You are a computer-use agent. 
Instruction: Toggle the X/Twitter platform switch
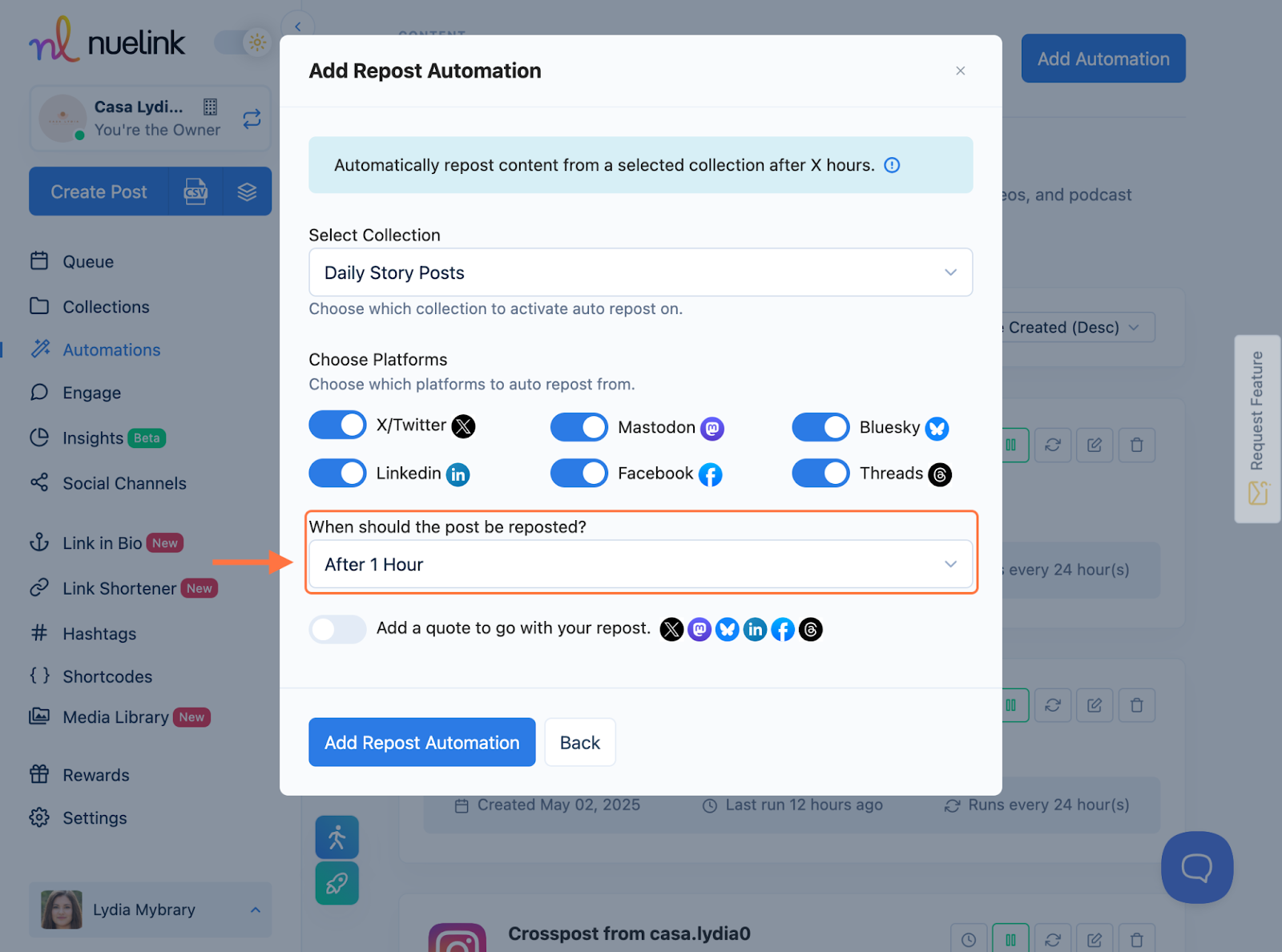pyautogui.click(x=337, y=425)
